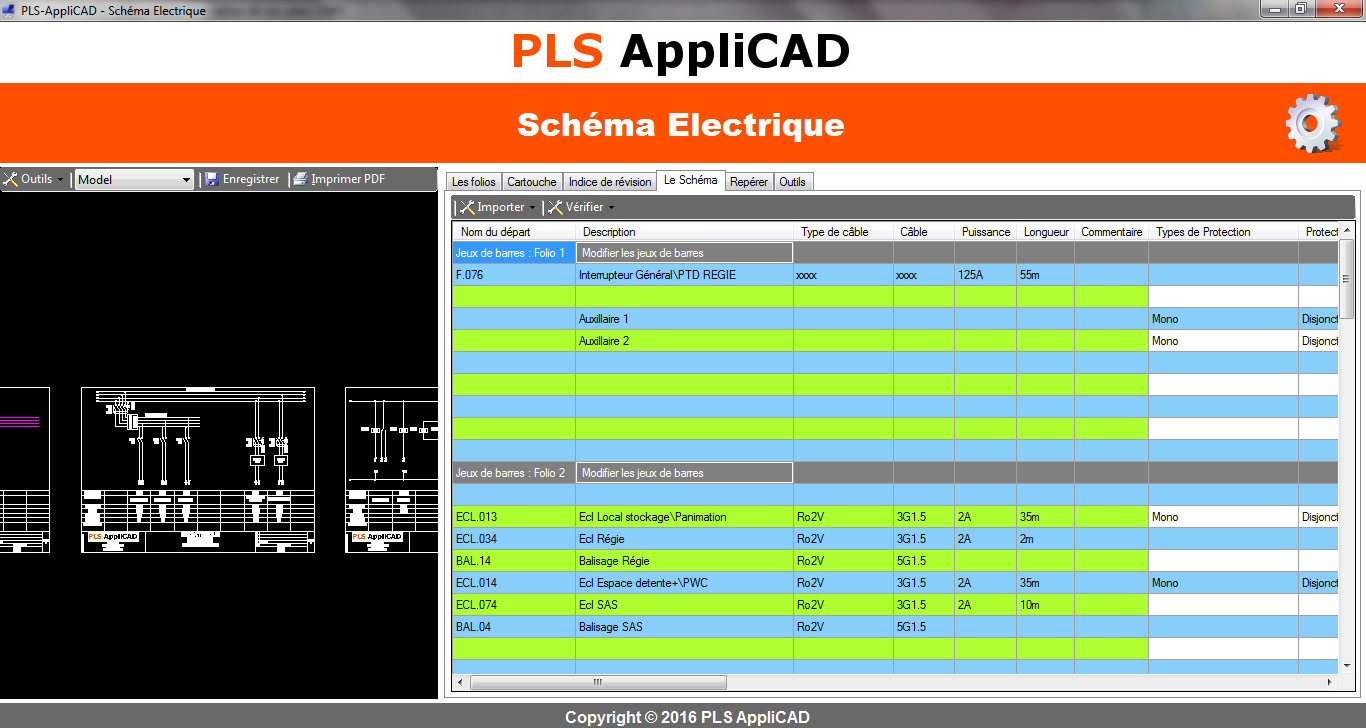The height and width of the screenshot is (728, 1366).
Task: Click the Ecl Régie description cell
Action: [x=684, y=539]
